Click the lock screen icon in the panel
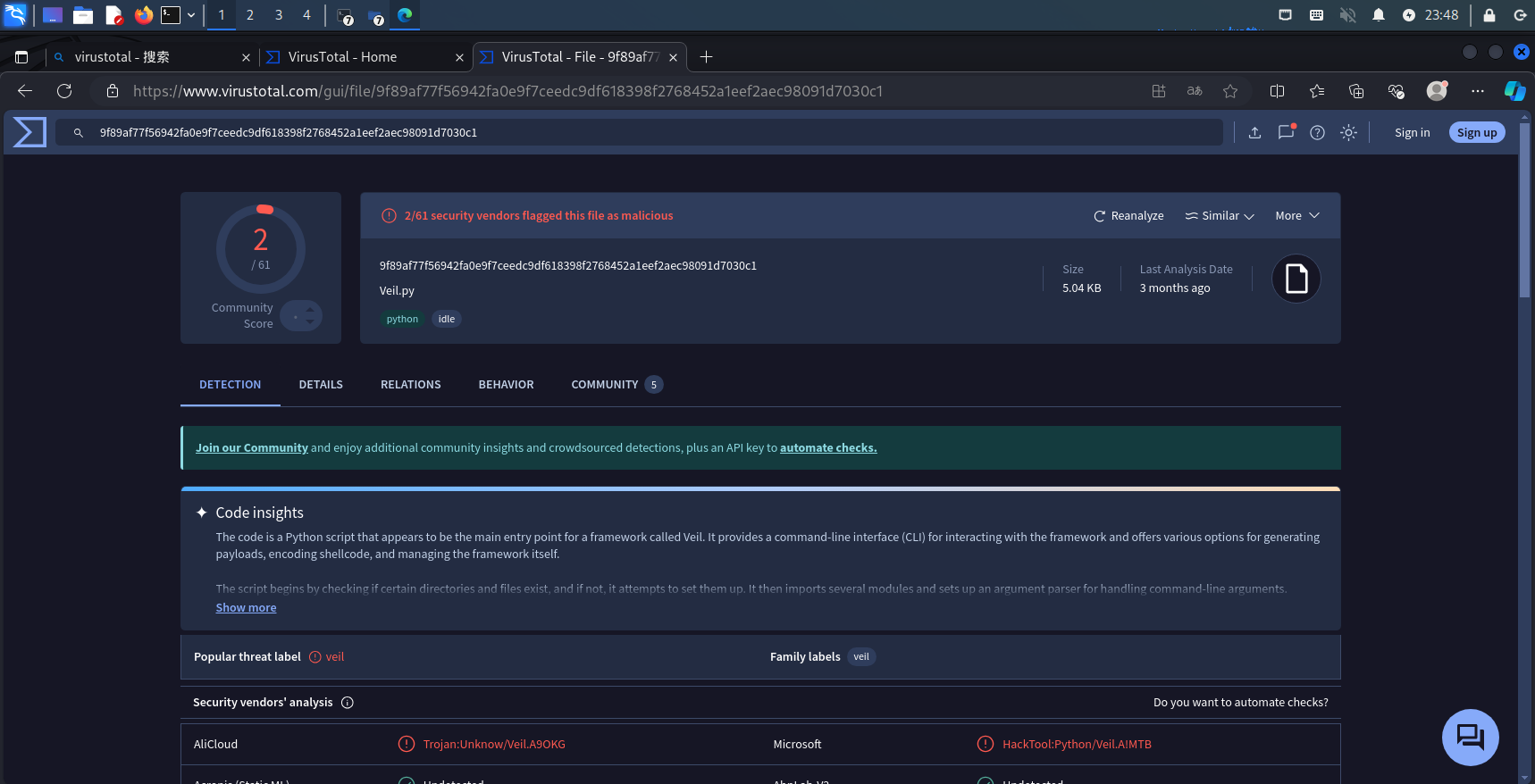The height and width of the screenshot is (784, 1535). tap(1489, 15)
